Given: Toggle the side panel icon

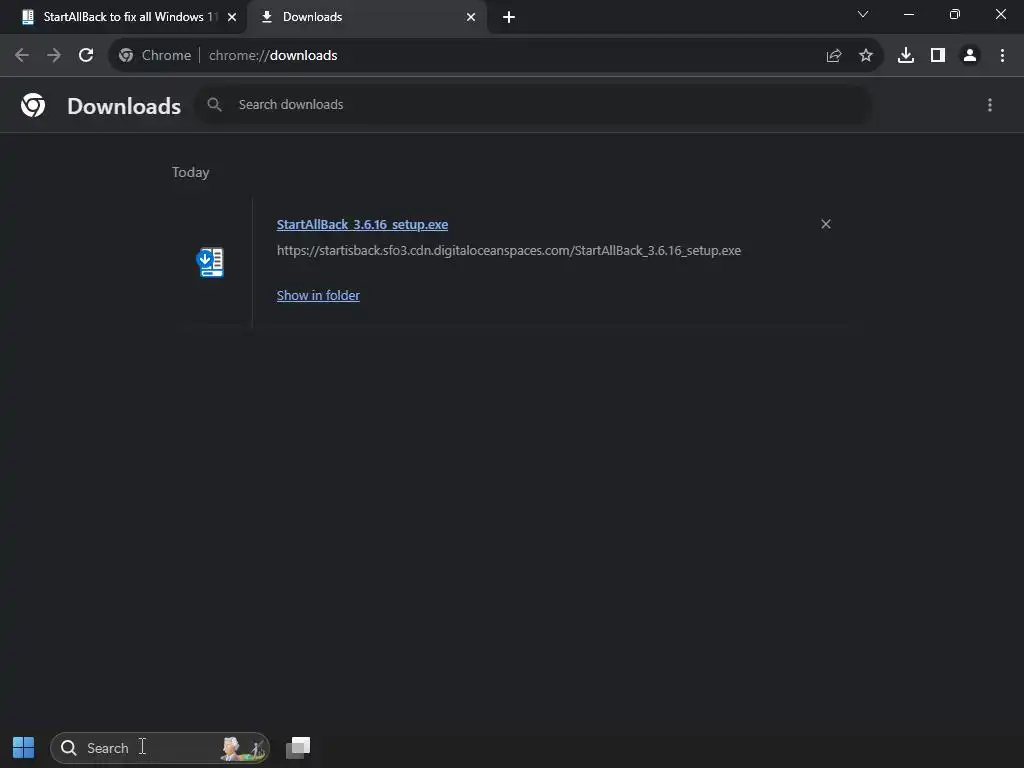Looking at the screenshot, I should pyautogui.click(x=938, y=56).
